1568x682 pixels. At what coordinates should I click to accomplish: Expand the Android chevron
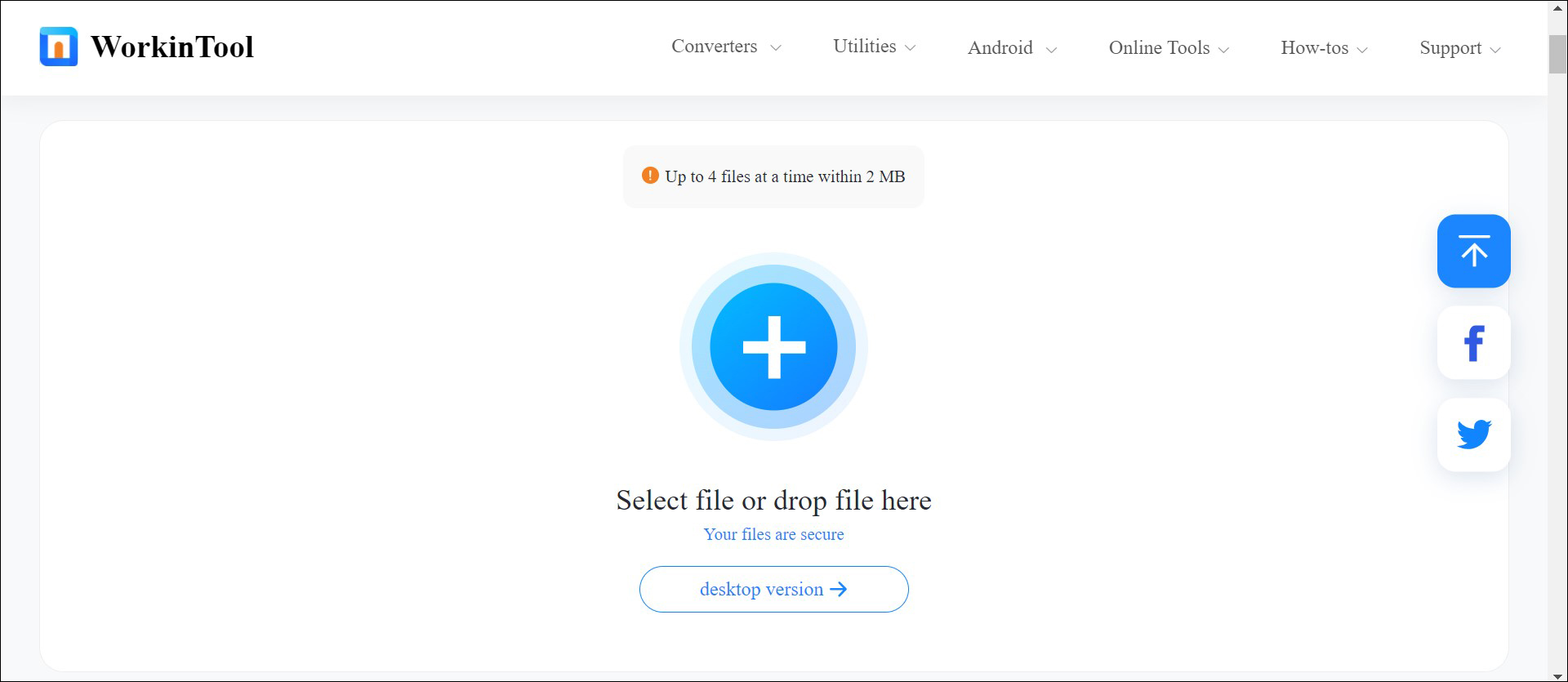tap(1051, 50)
